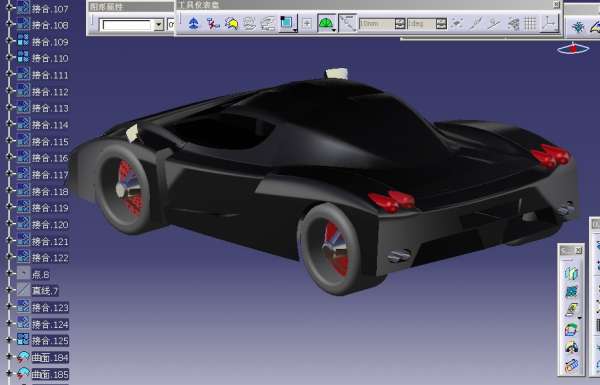This screenshot has height=385, width=600.
Task: Click the blue starburst icon in top-right toolbar
Action: (578, 27)
